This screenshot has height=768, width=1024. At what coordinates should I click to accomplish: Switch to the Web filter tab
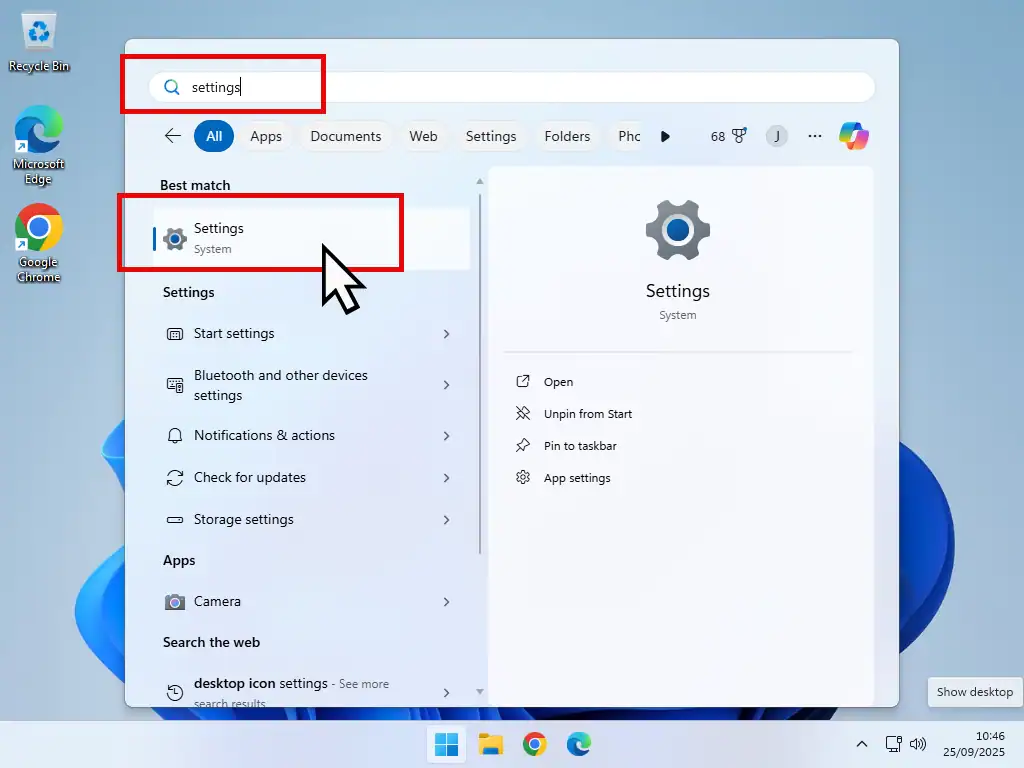pyautogui.click(x=423, y=136)
